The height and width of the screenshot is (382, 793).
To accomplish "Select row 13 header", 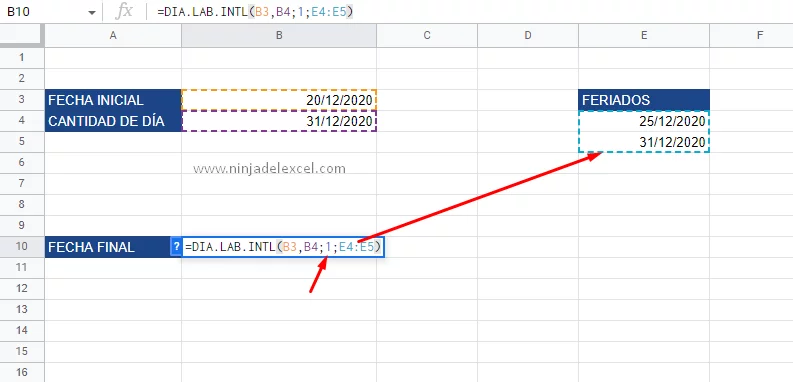I will coord(22,310).
